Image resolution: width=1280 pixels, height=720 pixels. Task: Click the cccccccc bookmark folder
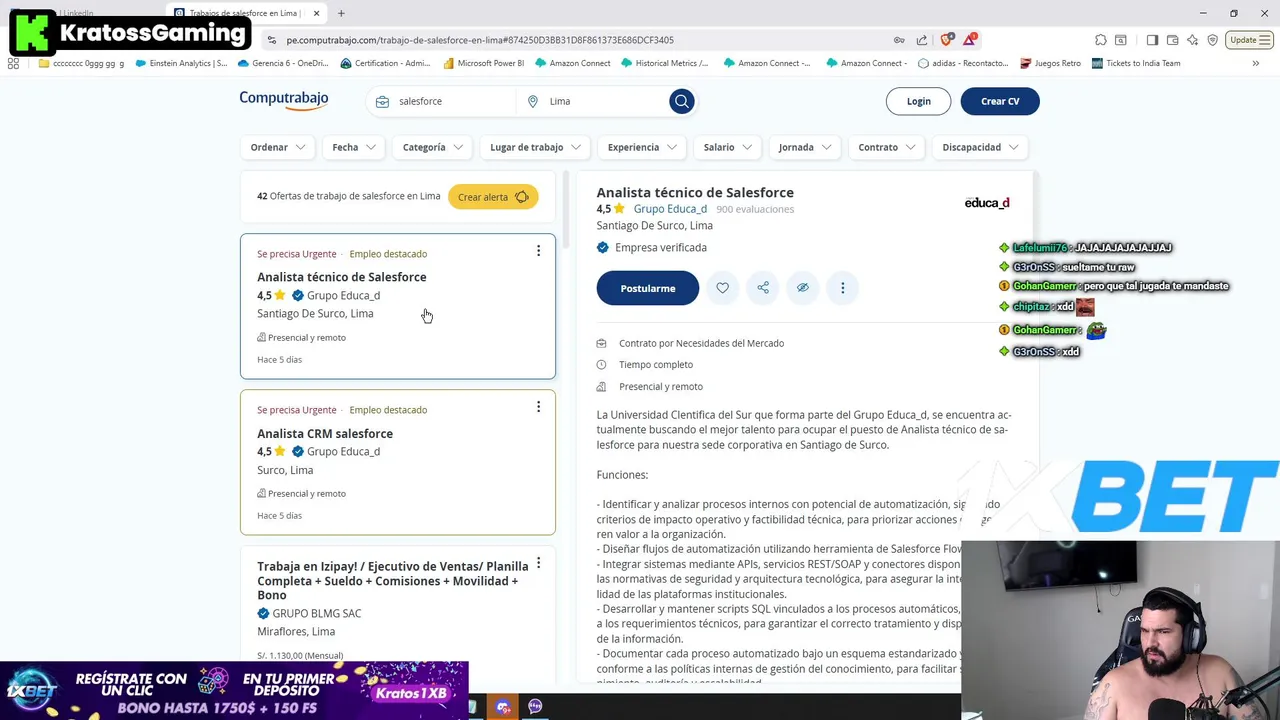coord(81,63)
